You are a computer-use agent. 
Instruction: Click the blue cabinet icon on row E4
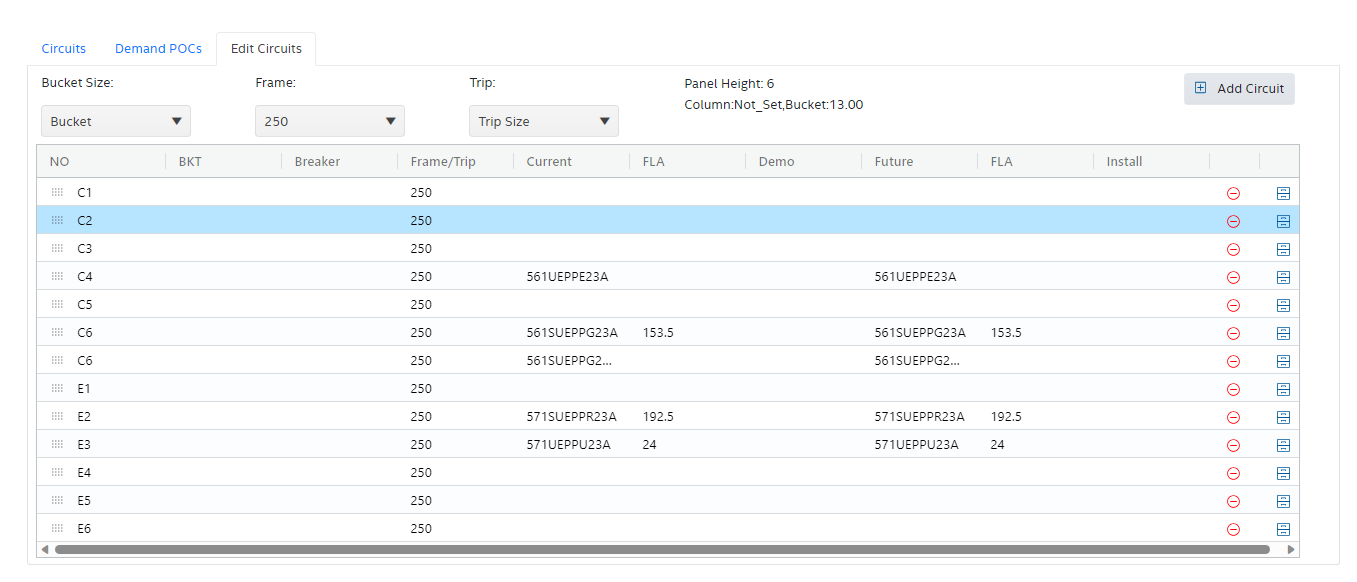pos(1284,473)
